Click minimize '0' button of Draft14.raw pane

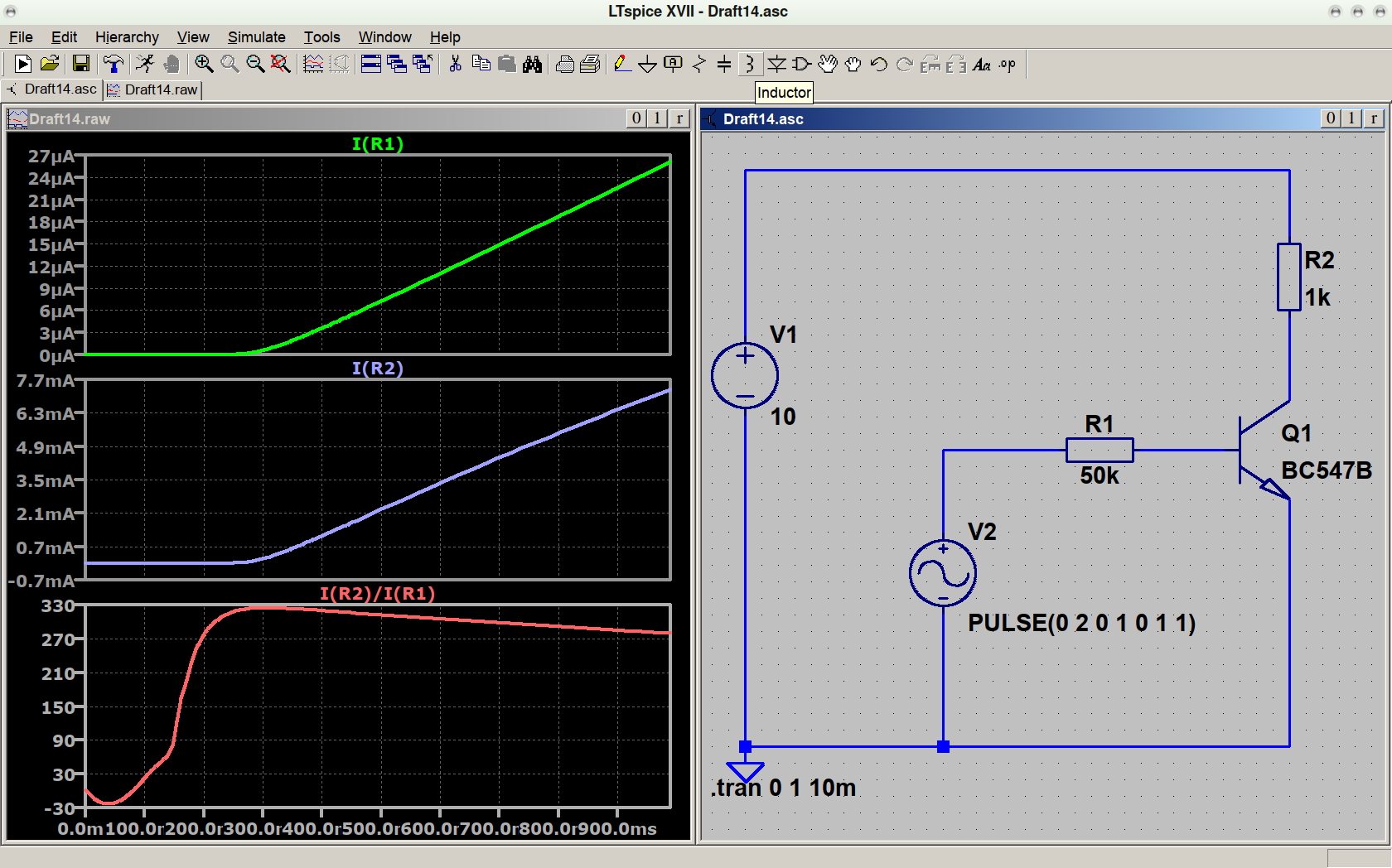(x=636, y=118)
